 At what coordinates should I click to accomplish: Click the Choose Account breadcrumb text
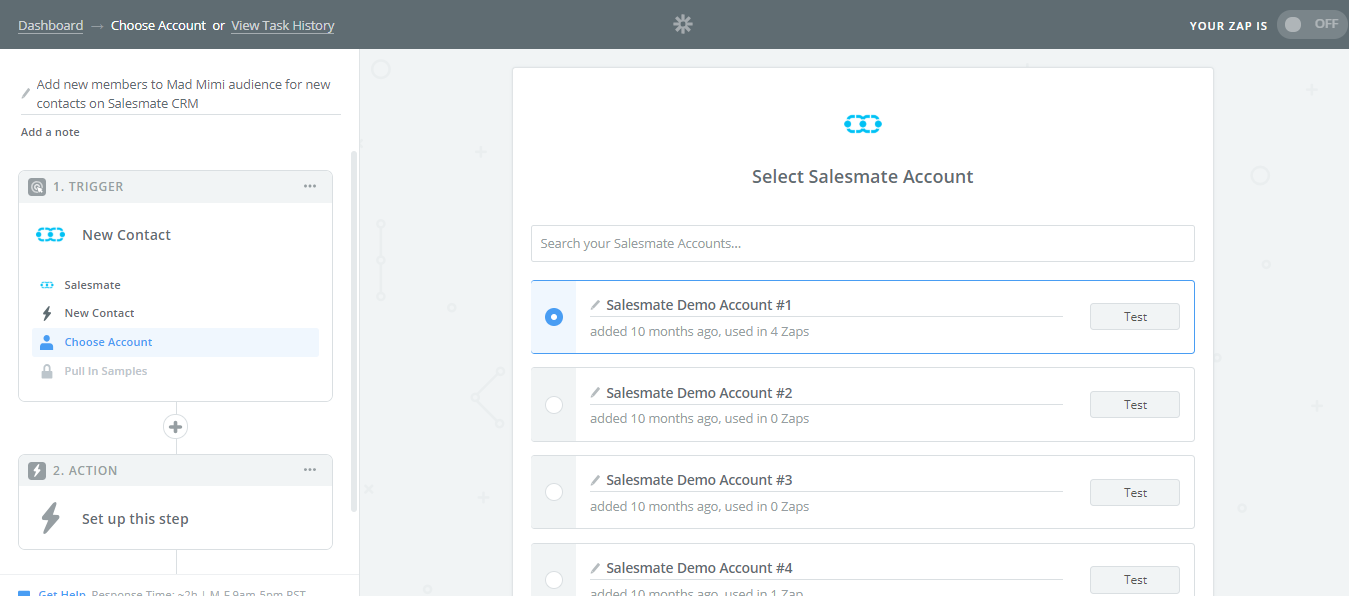(x=159, y=25)
